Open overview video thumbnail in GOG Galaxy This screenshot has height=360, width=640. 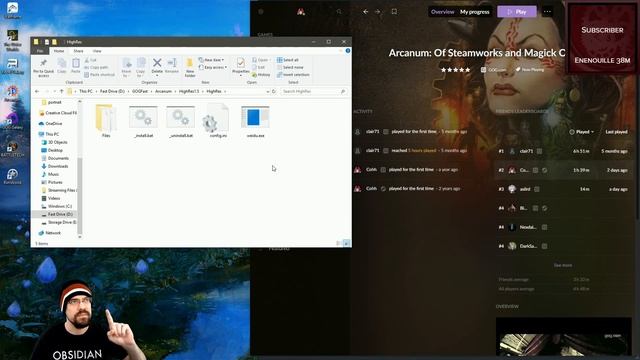coord(564,337)
